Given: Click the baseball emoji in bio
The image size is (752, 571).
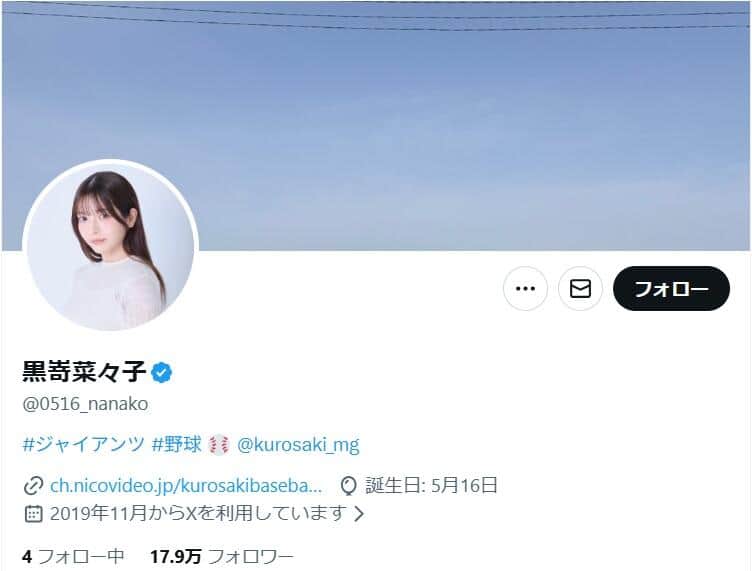Looking at the screenshot, I should 219,444.
